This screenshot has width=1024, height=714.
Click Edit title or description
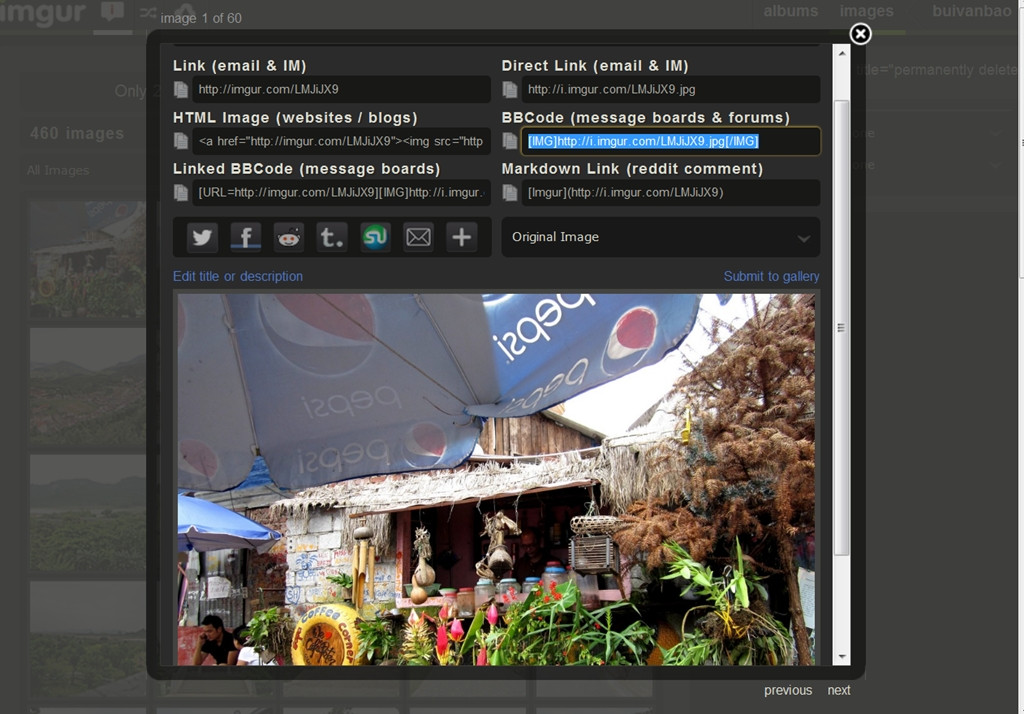pos(238,276)
